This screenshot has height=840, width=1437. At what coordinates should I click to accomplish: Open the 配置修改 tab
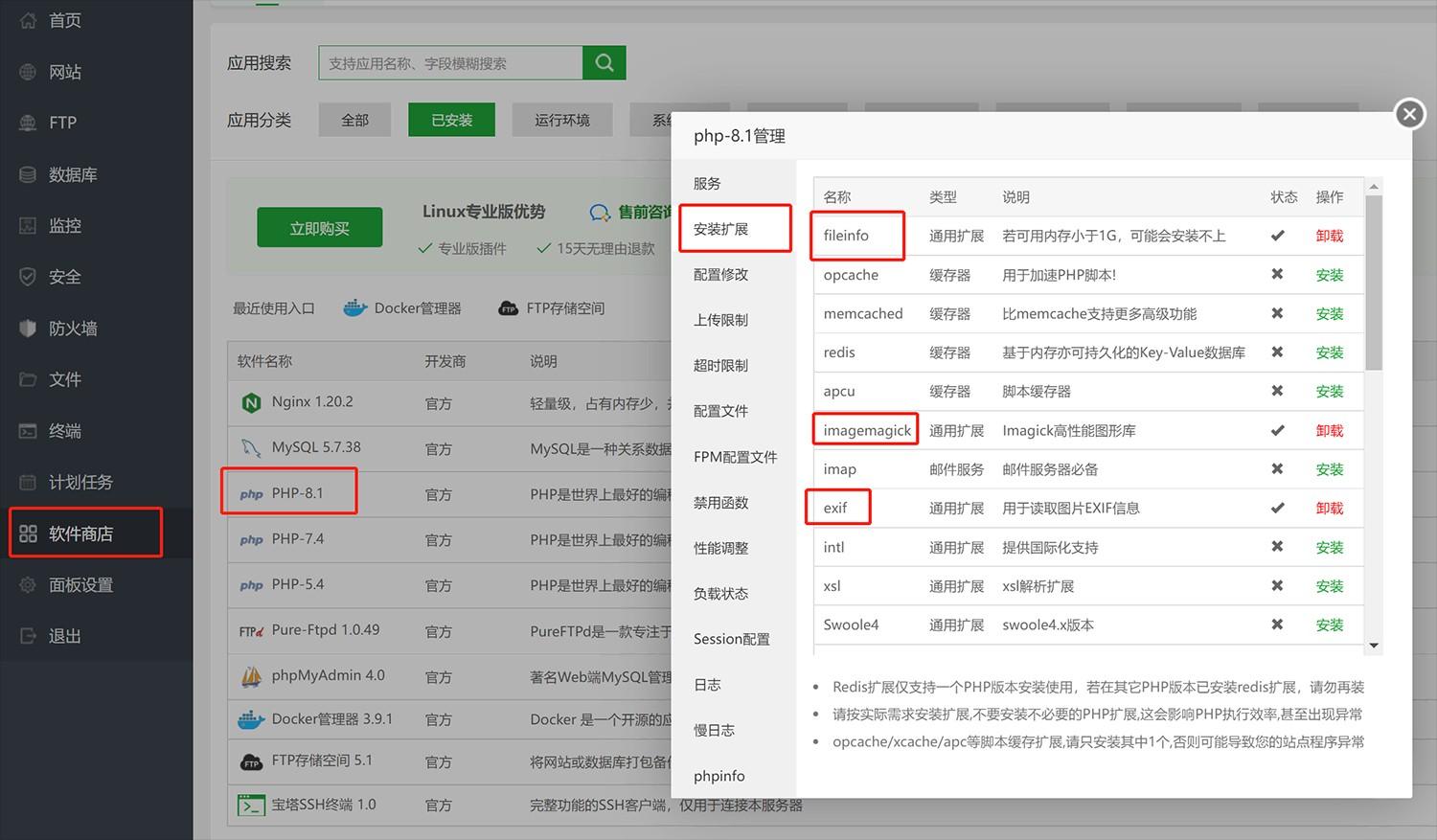coord(721,274)
